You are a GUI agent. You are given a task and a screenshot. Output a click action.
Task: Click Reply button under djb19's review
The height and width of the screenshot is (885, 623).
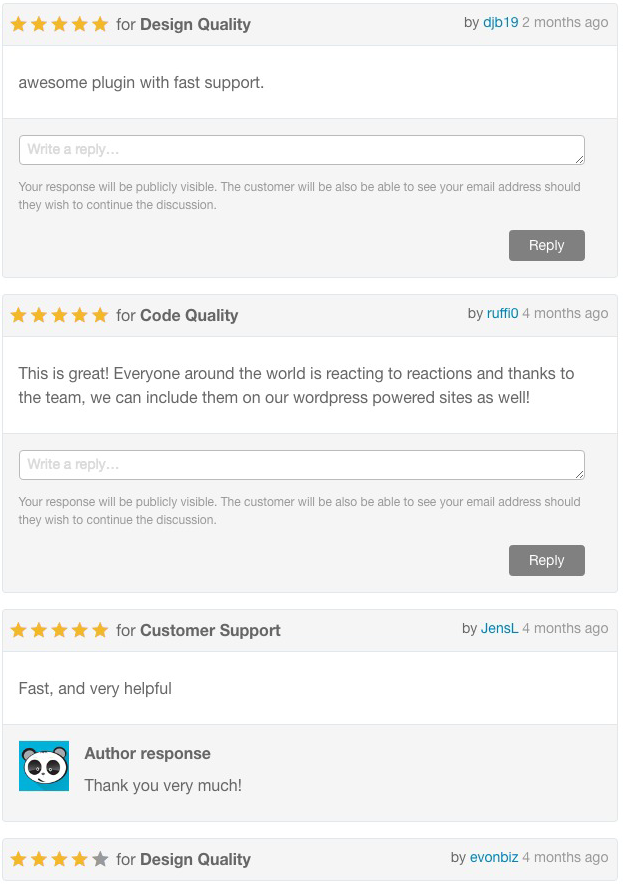[547, 246]
